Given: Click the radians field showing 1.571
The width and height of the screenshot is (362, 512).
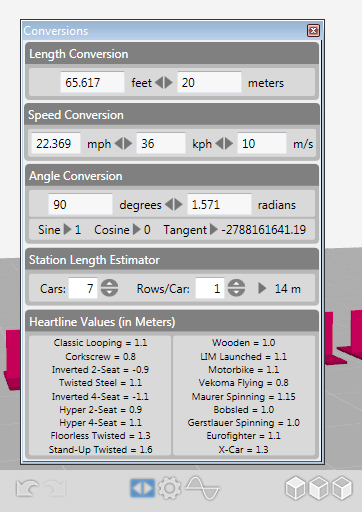Looking at the screenshot, I should tap(219, 204).
